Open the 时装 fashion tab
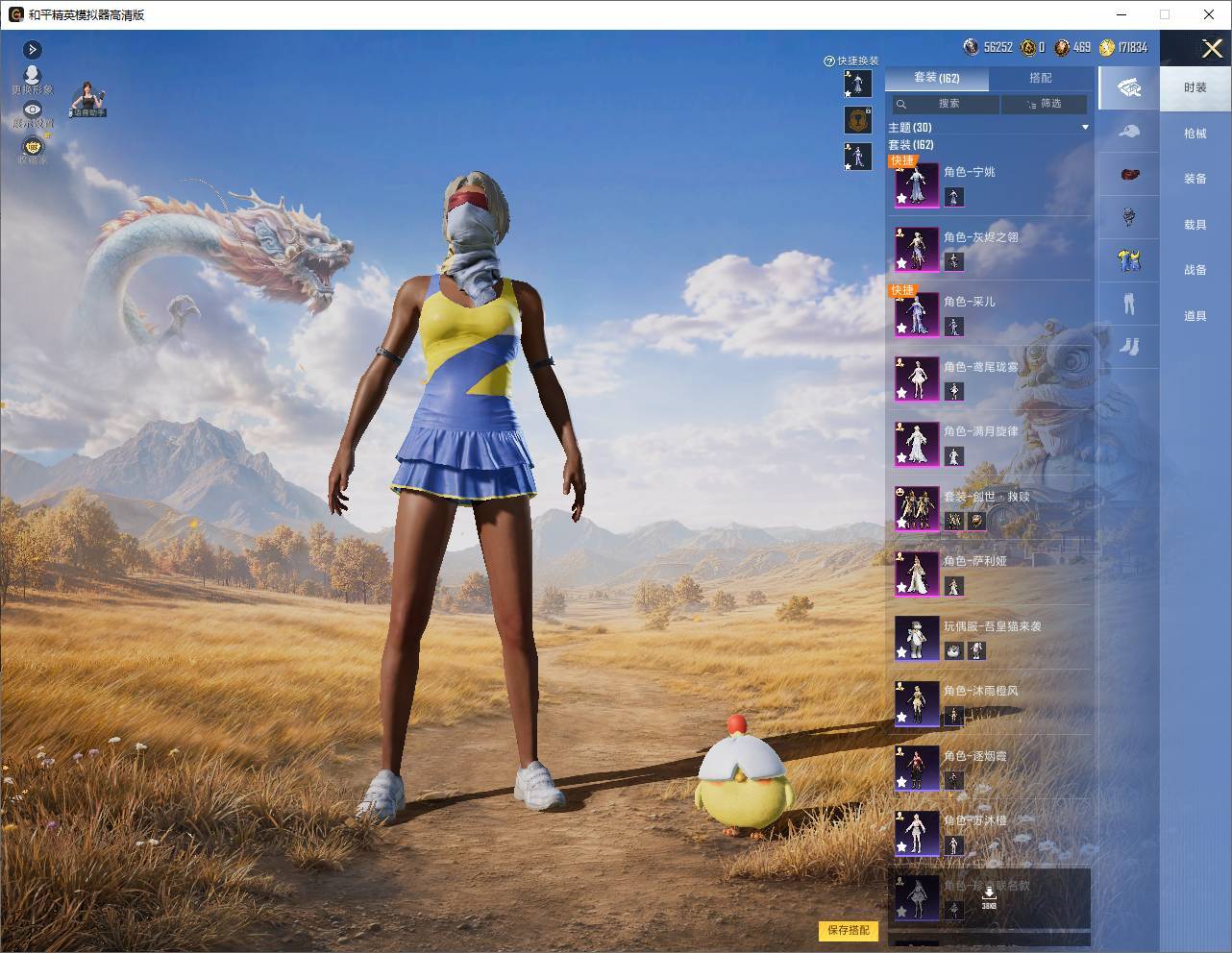 tap(1195, 87)
